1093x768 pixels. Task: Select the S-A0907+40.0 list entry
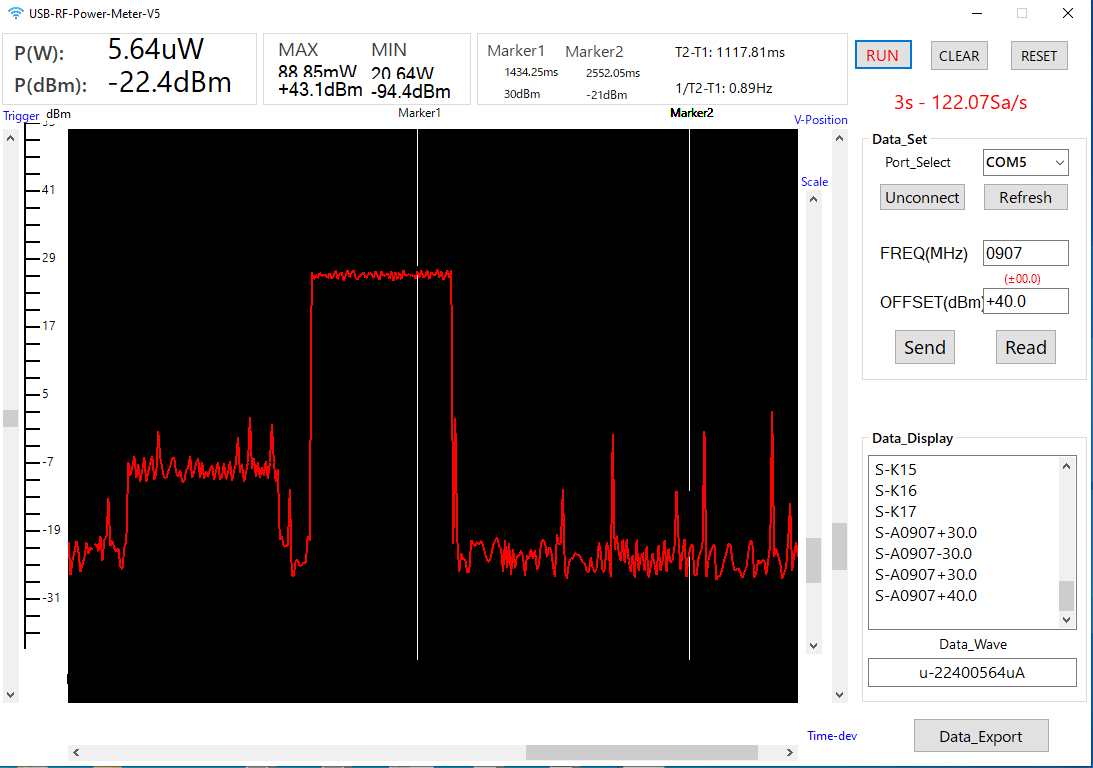pyautogui.click(x=926, y=596)
